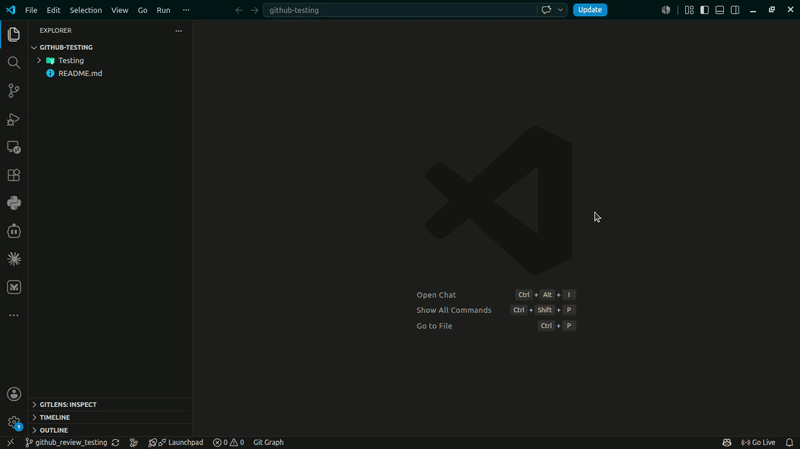Open Copilot status icon in status bar

pos(727,442)
